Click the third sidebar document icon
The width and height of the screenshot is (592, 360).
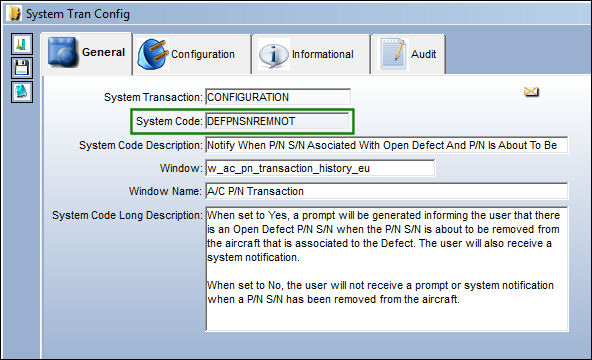(x=22, y=92)
